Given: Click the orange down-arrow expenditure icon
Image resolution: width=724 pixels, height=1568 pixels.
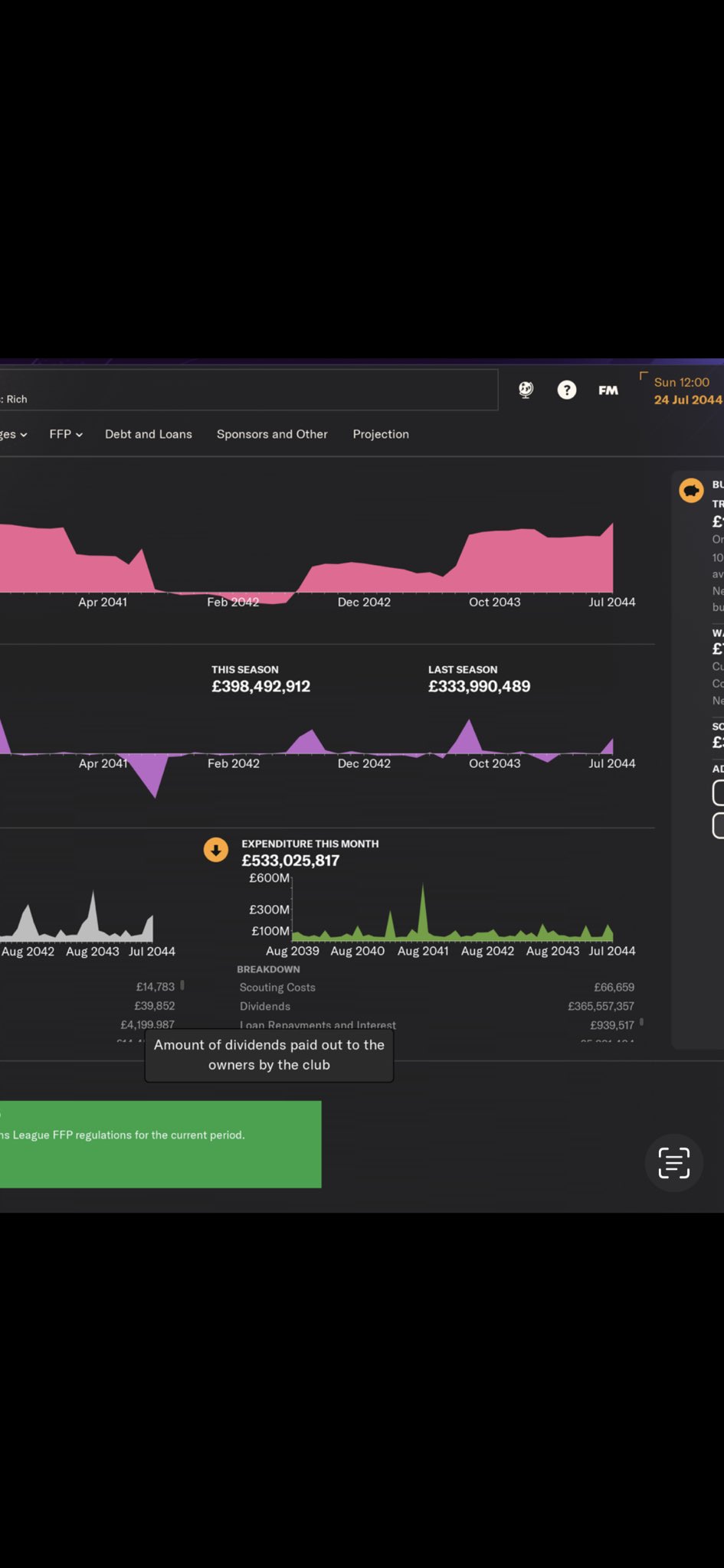Looking at the screenshot, I should pyautogui.click(x=216, y=850).
